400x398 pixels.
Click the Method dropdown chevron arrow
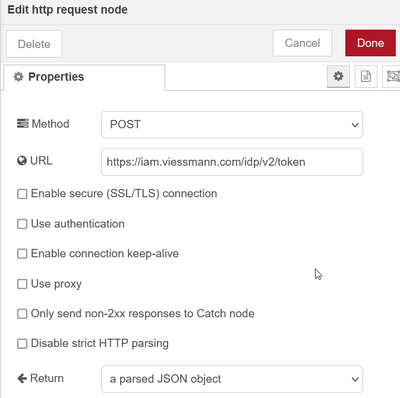355,125
